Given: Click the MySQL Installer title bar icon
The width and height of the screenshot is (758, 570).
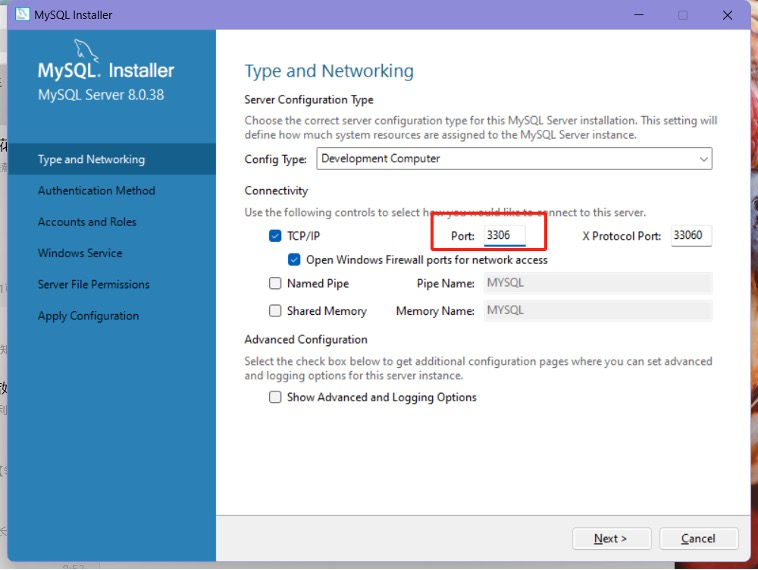Looking at the screenshot, I should (22, 15).
